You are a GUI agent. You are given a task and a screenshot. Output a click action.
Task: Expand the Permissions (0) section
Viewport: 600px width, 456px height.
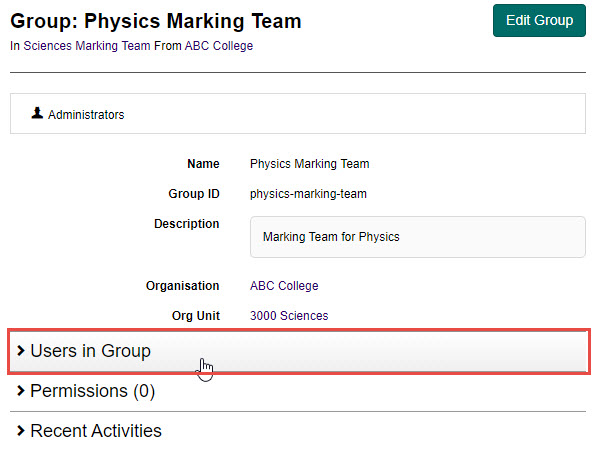pos(92,391)
